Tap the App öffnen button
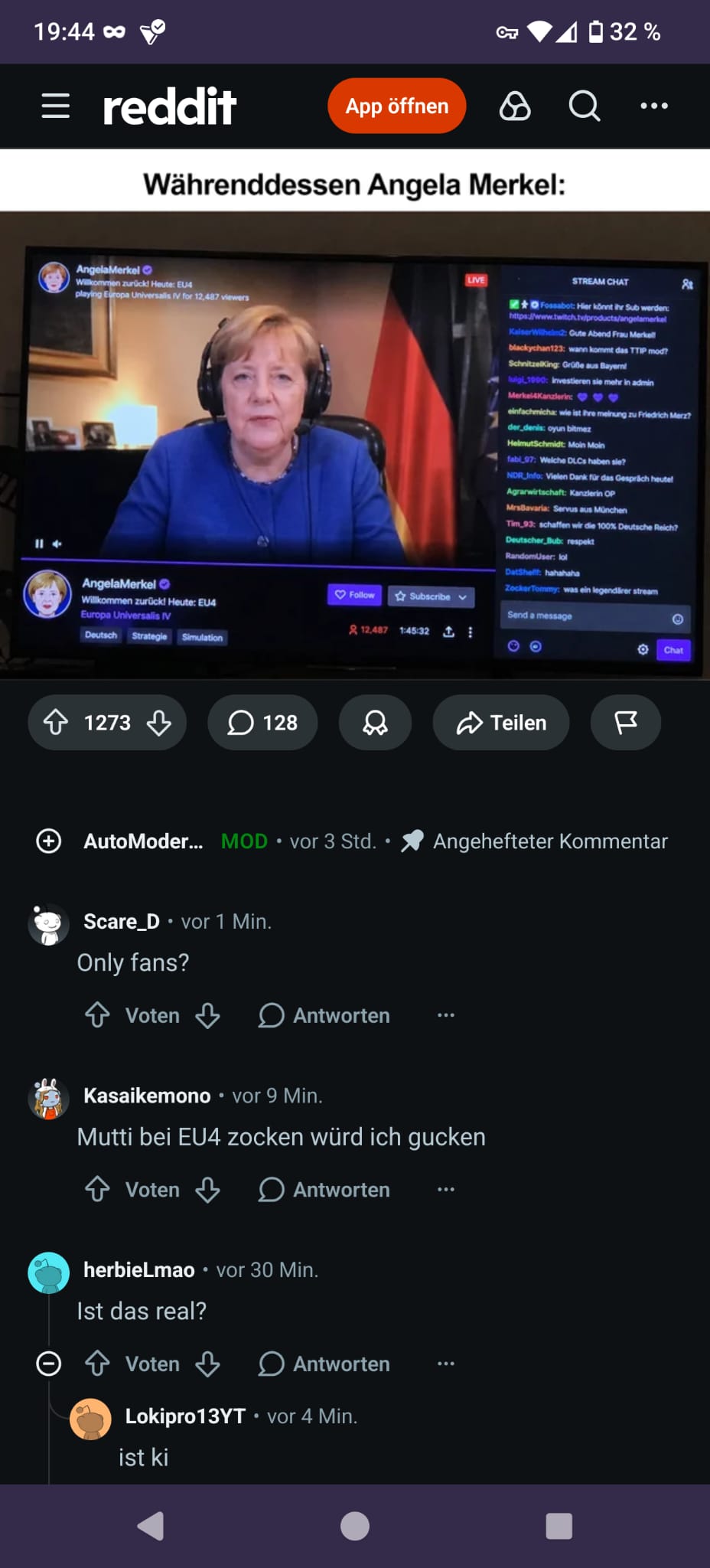 tap(397, 106)
